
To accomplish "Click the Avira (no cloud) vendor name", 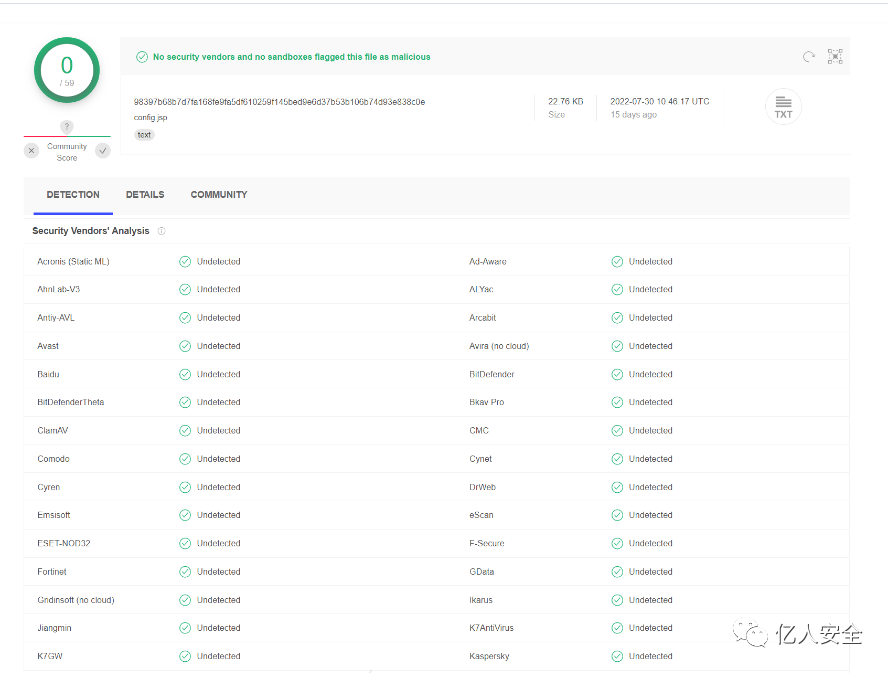I will pyautogui.click(x=499, y=346).
